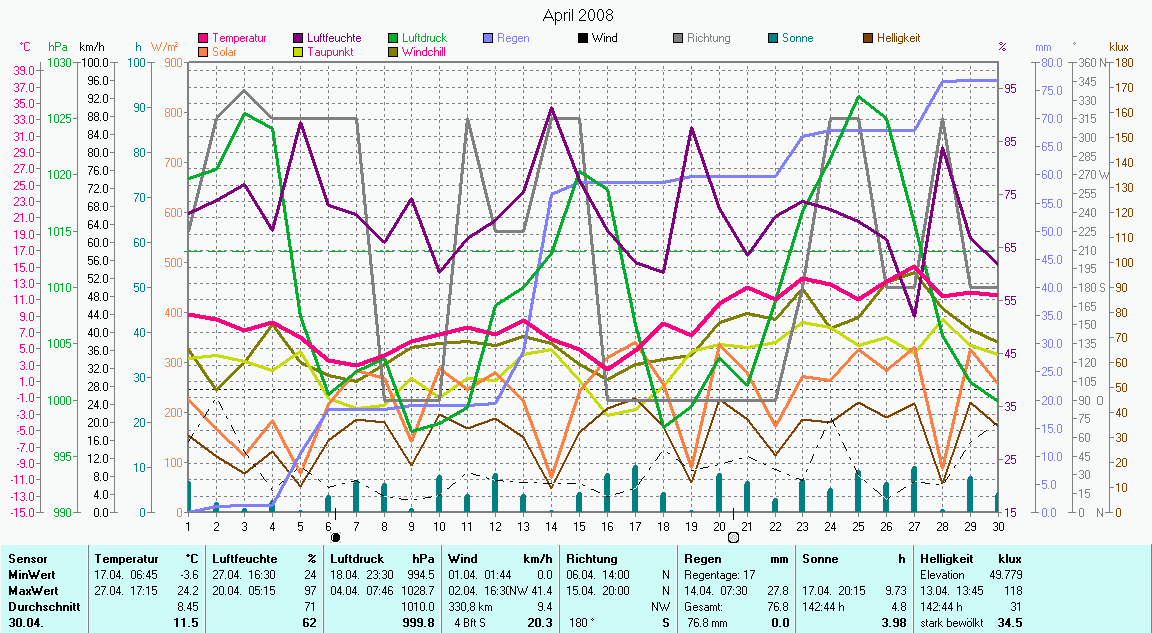Click the Durchschnitt row label
Image resolution: width=1152 pixels, height=633 pixels.
[38, 606]
